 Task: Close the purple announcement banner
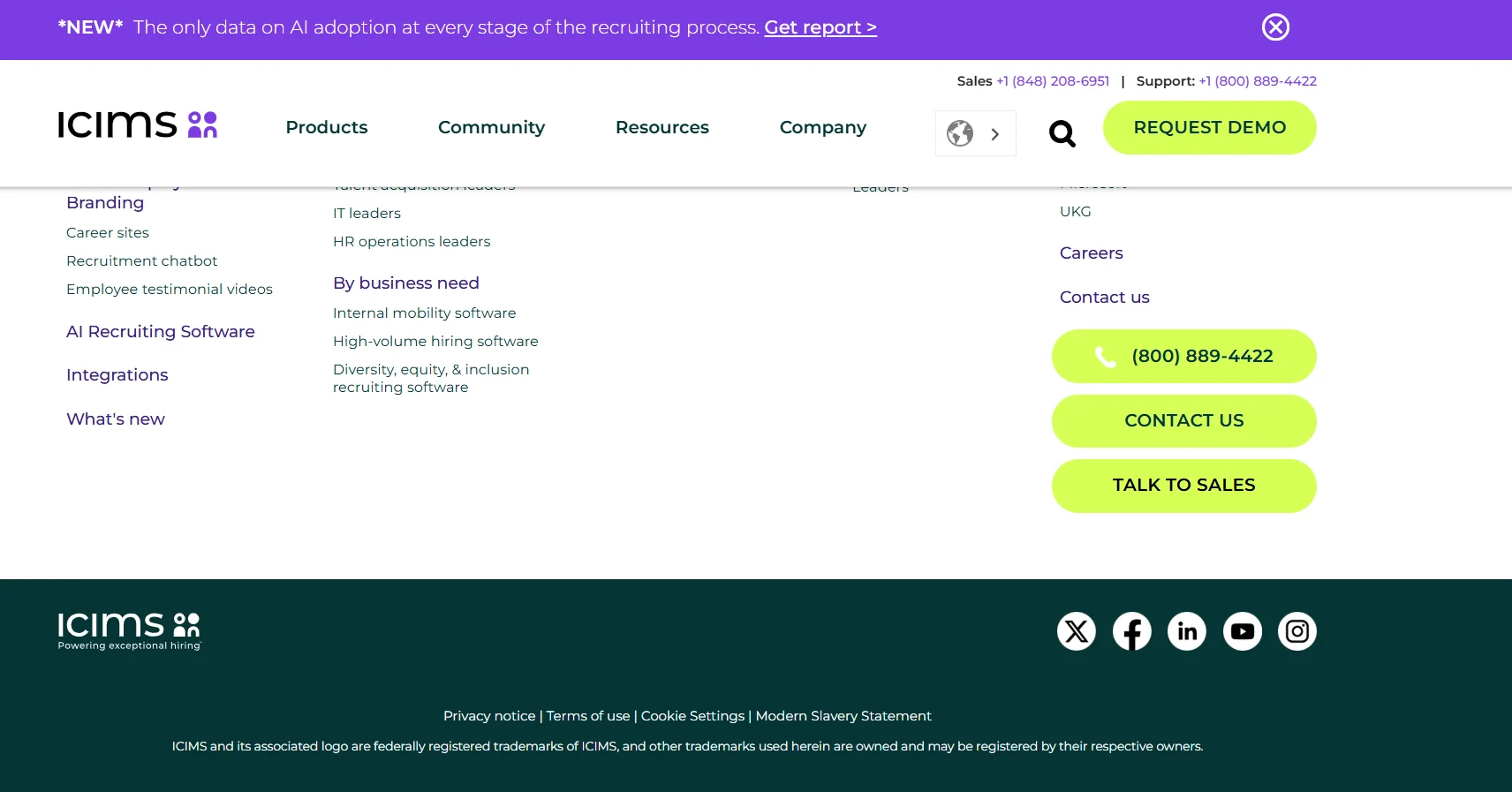pos(1275,27)
